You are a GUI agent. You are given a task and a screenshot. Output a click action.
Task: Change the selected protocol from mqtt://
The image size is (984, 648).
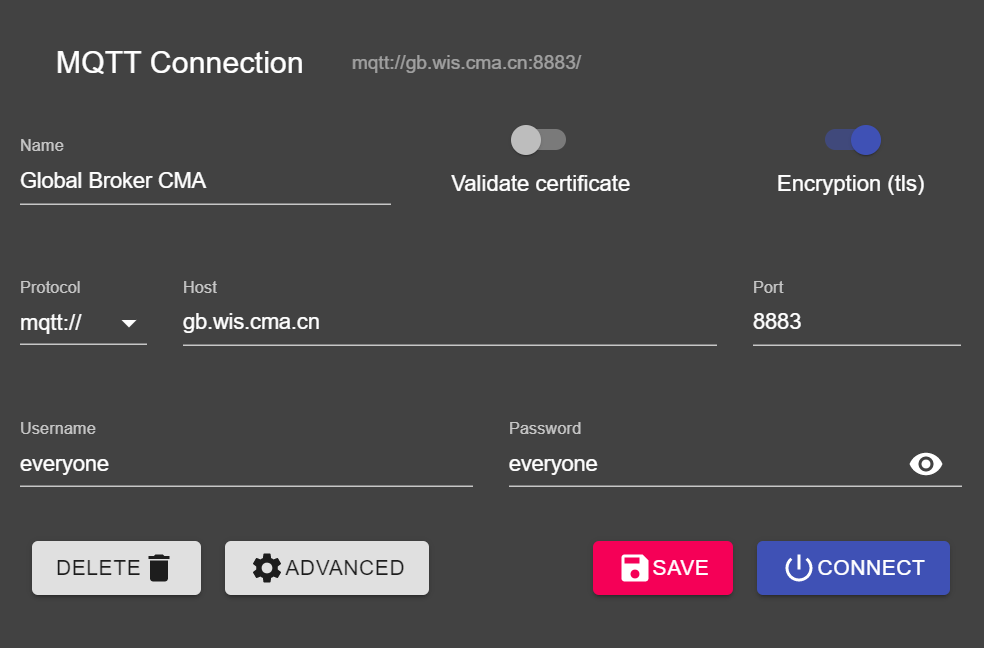tap(83, 322)
